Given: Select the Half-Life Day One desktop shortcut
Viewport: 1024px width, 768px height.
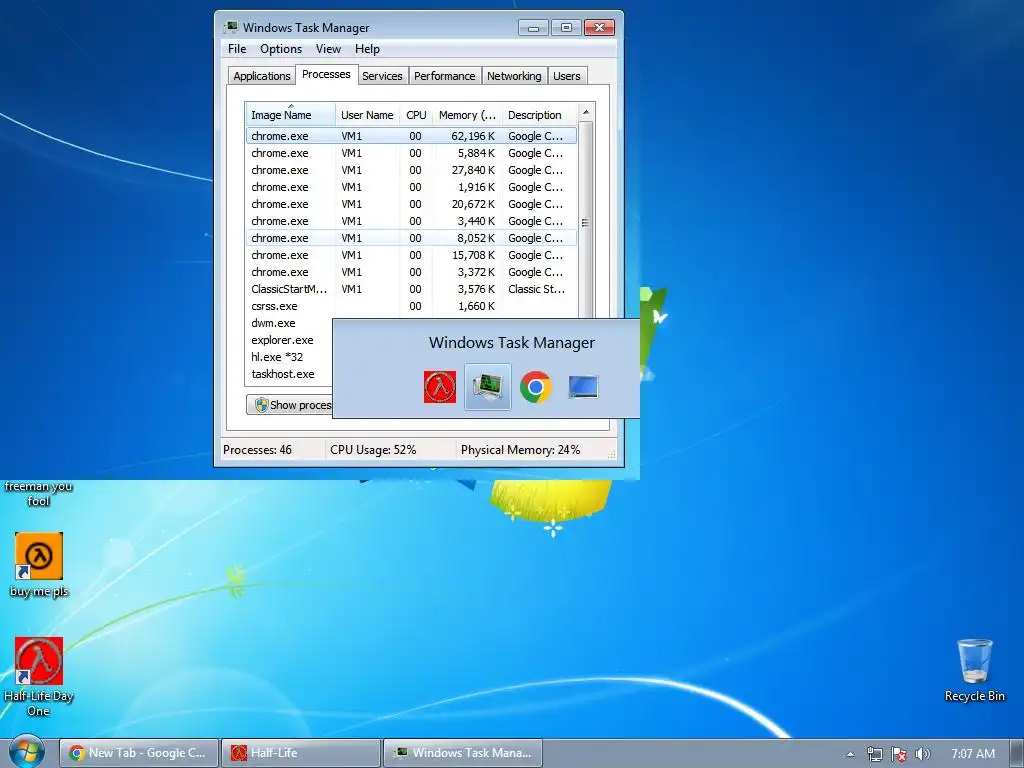Looking at the screenshot, I should tap(39, 677).
